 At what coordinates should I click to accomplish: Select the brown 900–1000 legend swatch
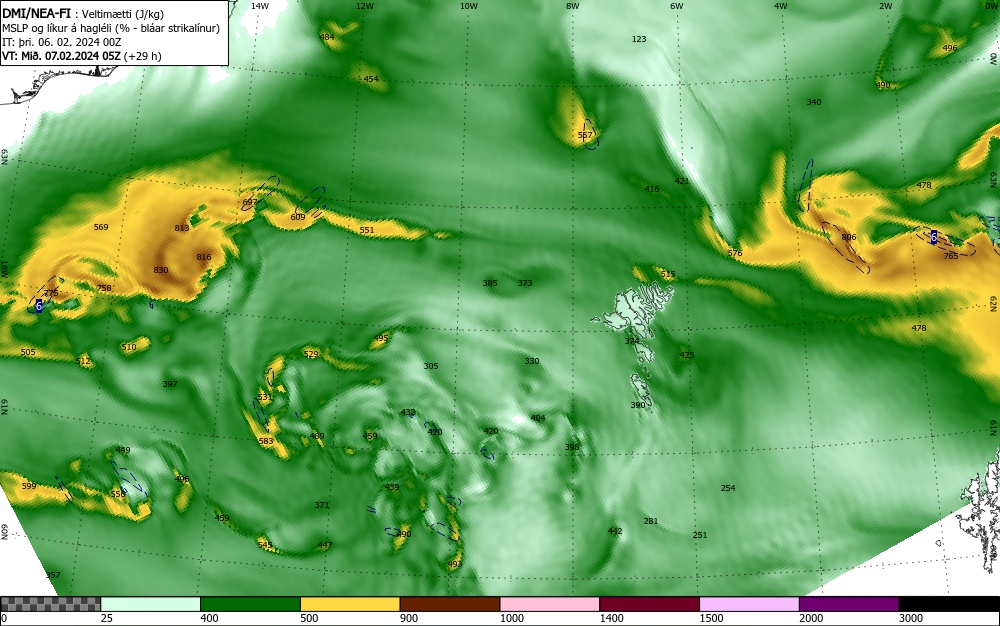(450, 604)
